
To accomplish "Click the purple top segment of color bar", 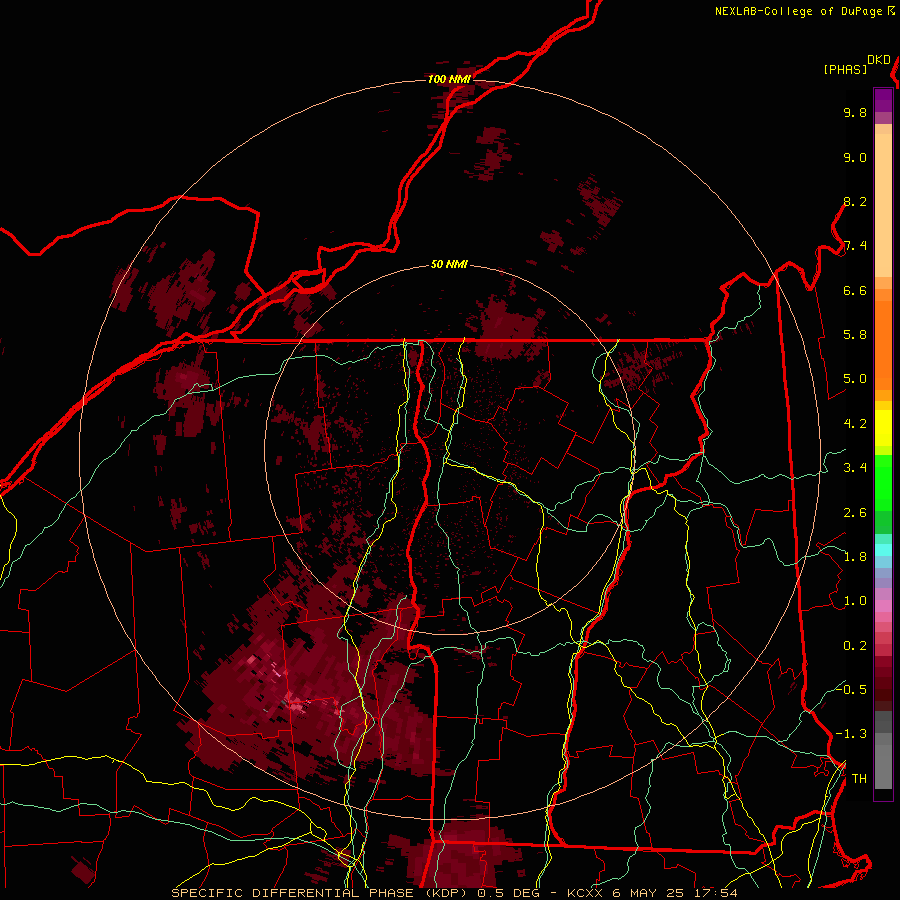I will [x=883, y=100].
